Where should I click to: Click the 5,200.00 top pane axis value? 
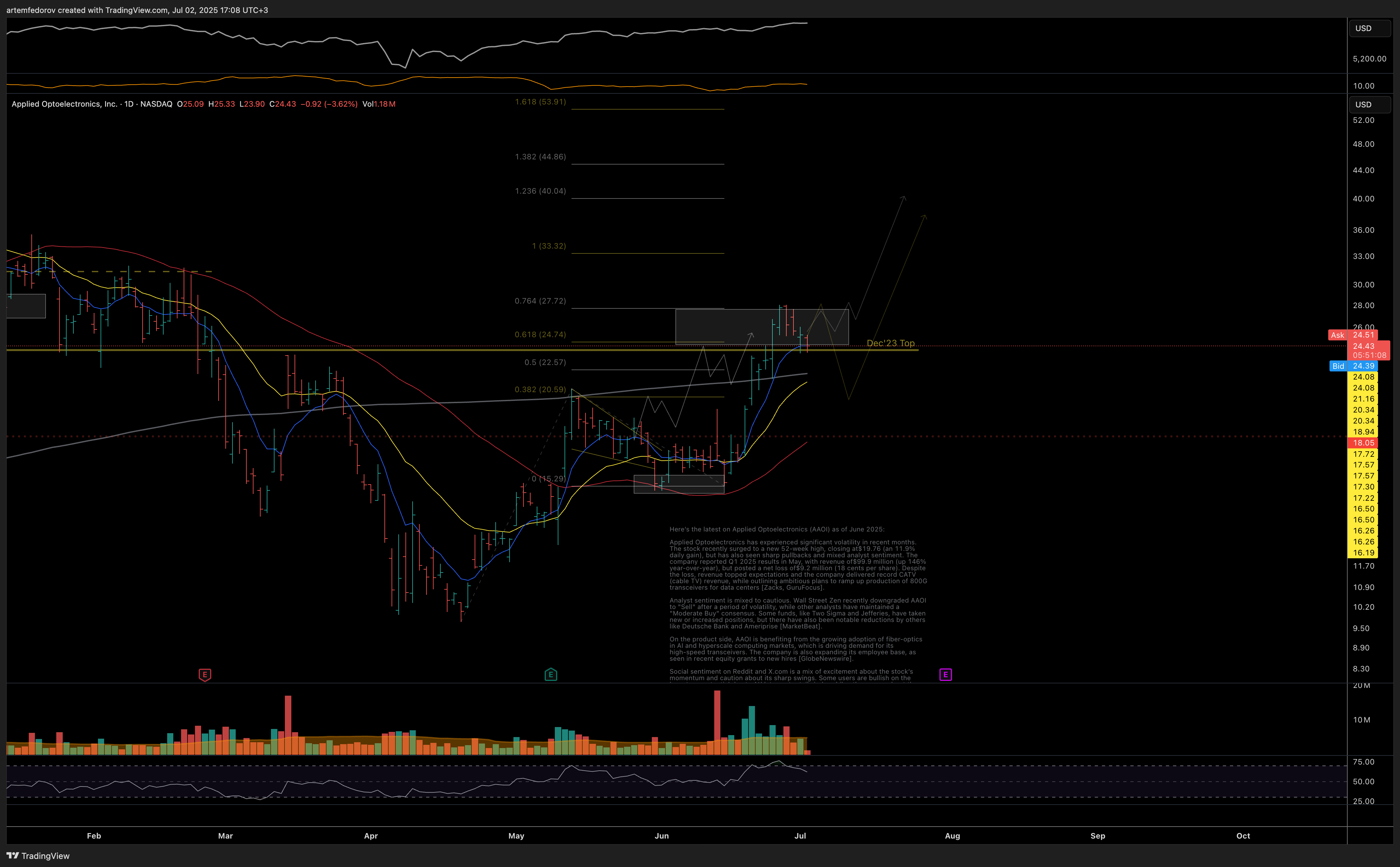click(1370, 59)
